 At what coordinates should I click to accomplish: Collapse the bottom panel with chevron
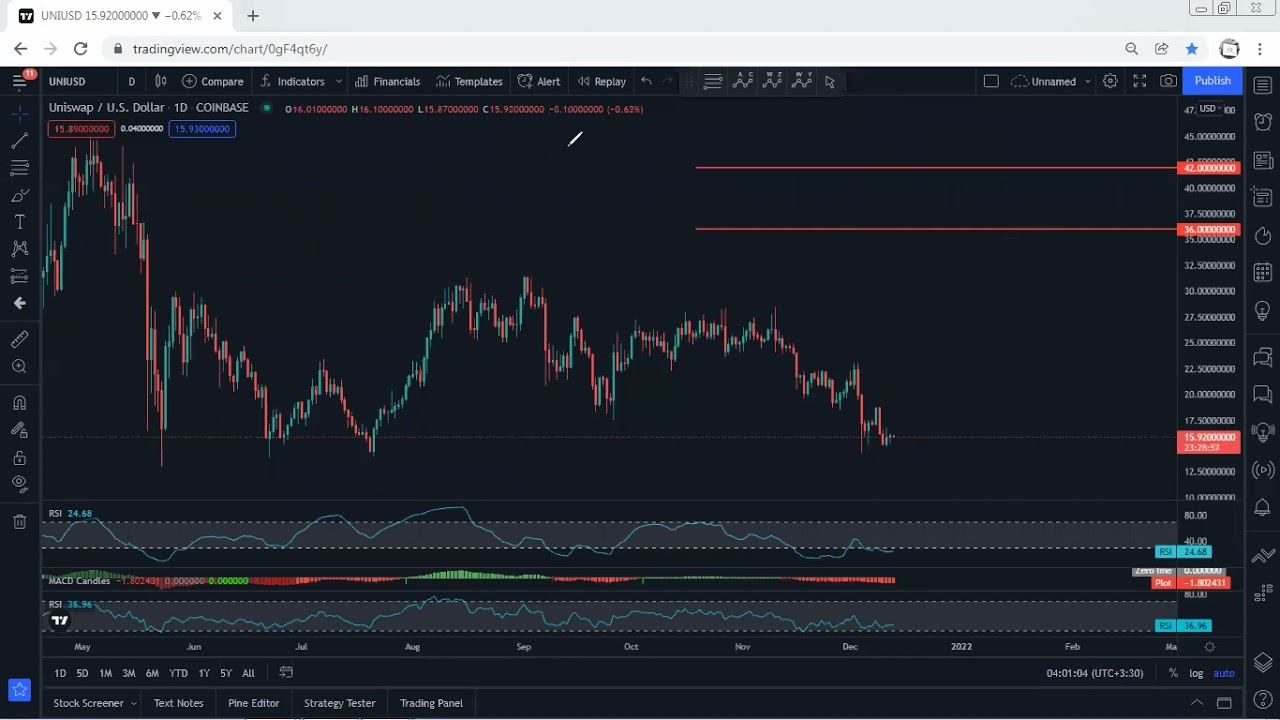[1196, 703]
